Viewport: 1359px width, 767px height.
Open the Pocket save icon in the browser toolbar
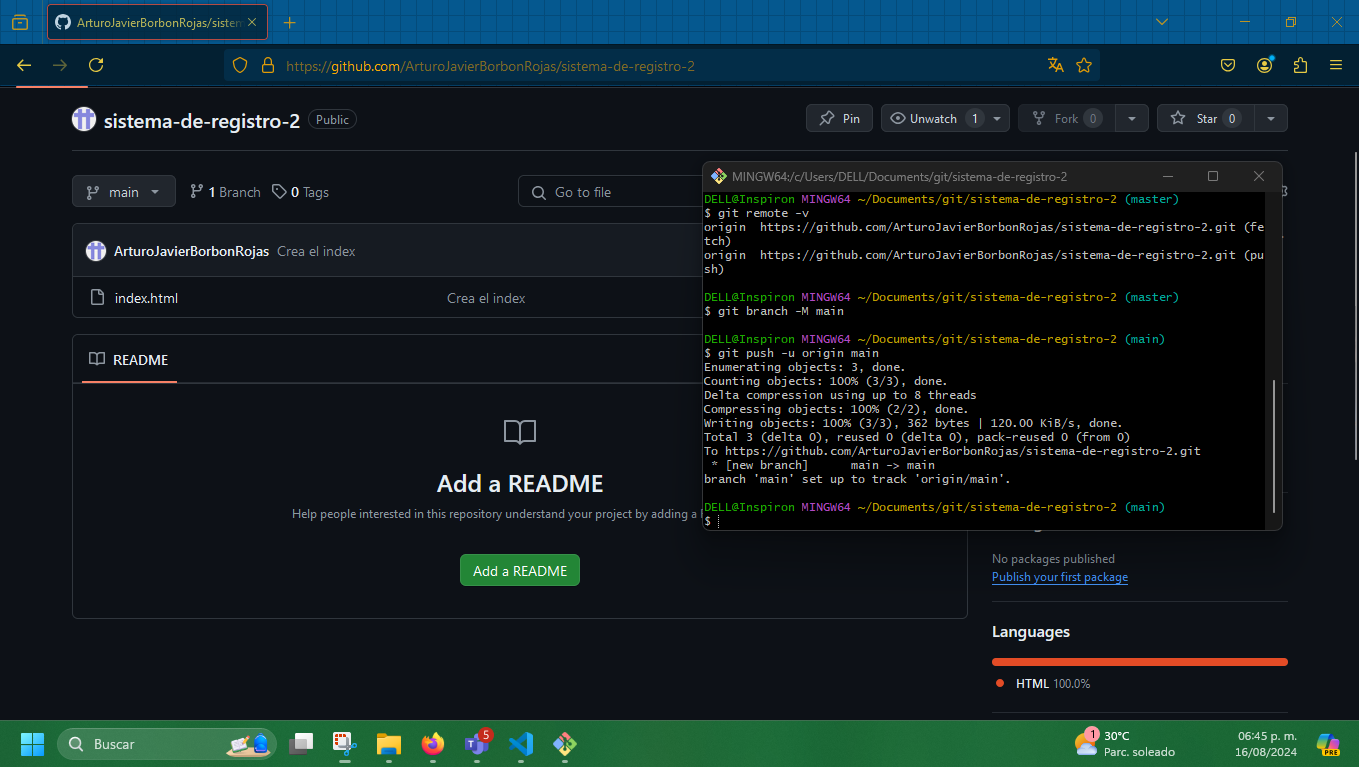pos(1228,65)
